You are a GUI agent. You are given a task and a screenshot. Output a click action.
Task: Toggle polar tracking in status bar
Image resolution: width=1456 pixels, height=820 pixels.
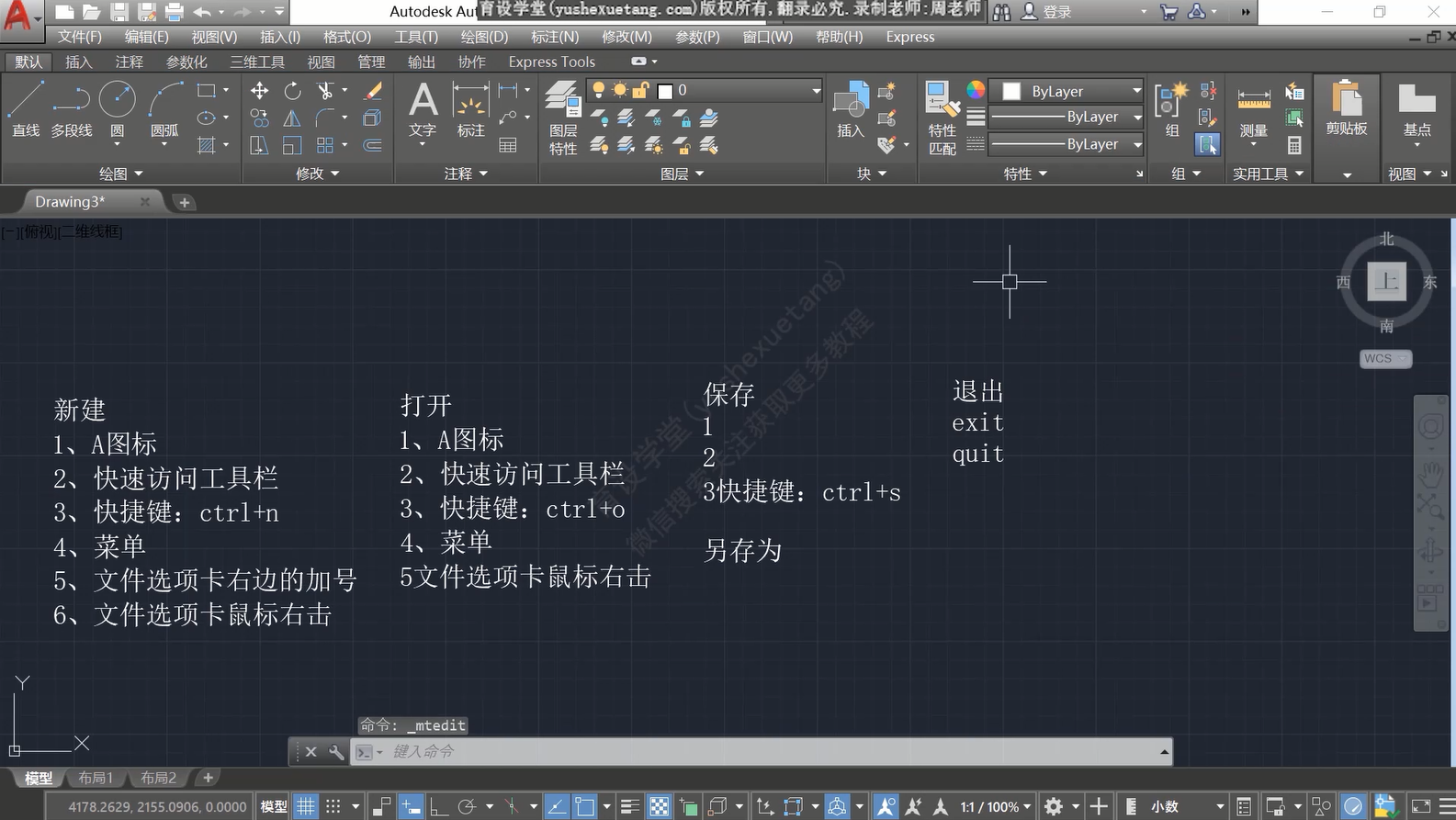(467, 806)
